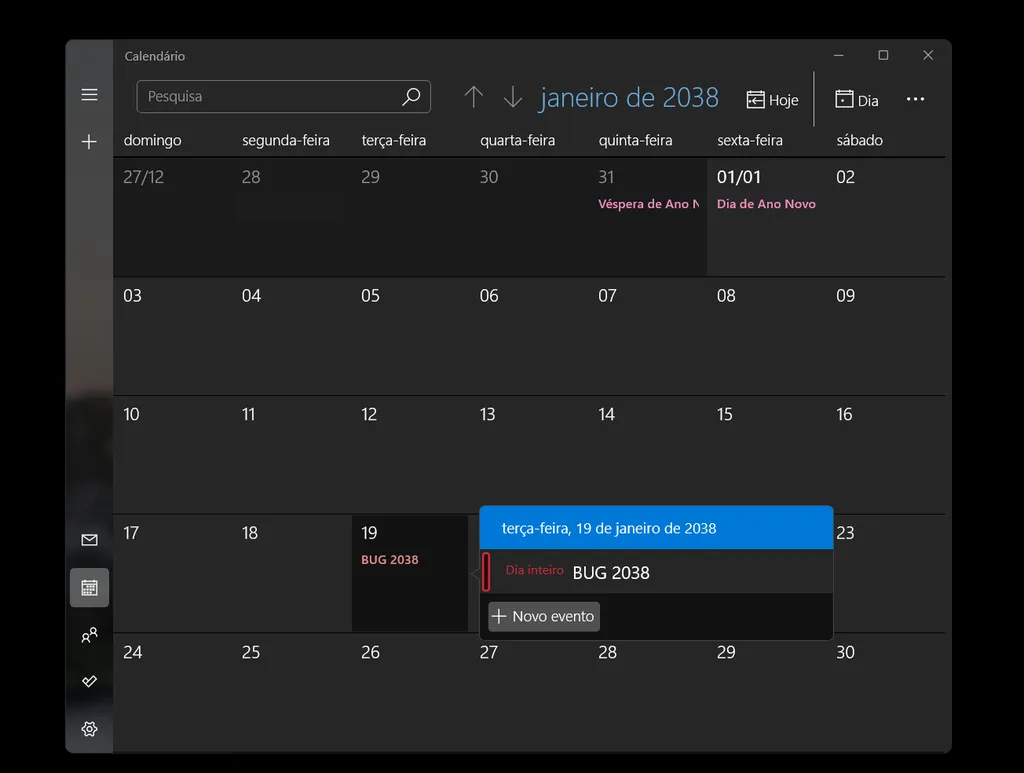Open the Dia de Ano Novo holiday event
This screenshot has height=773, width=1024.
tap(766, 204)
